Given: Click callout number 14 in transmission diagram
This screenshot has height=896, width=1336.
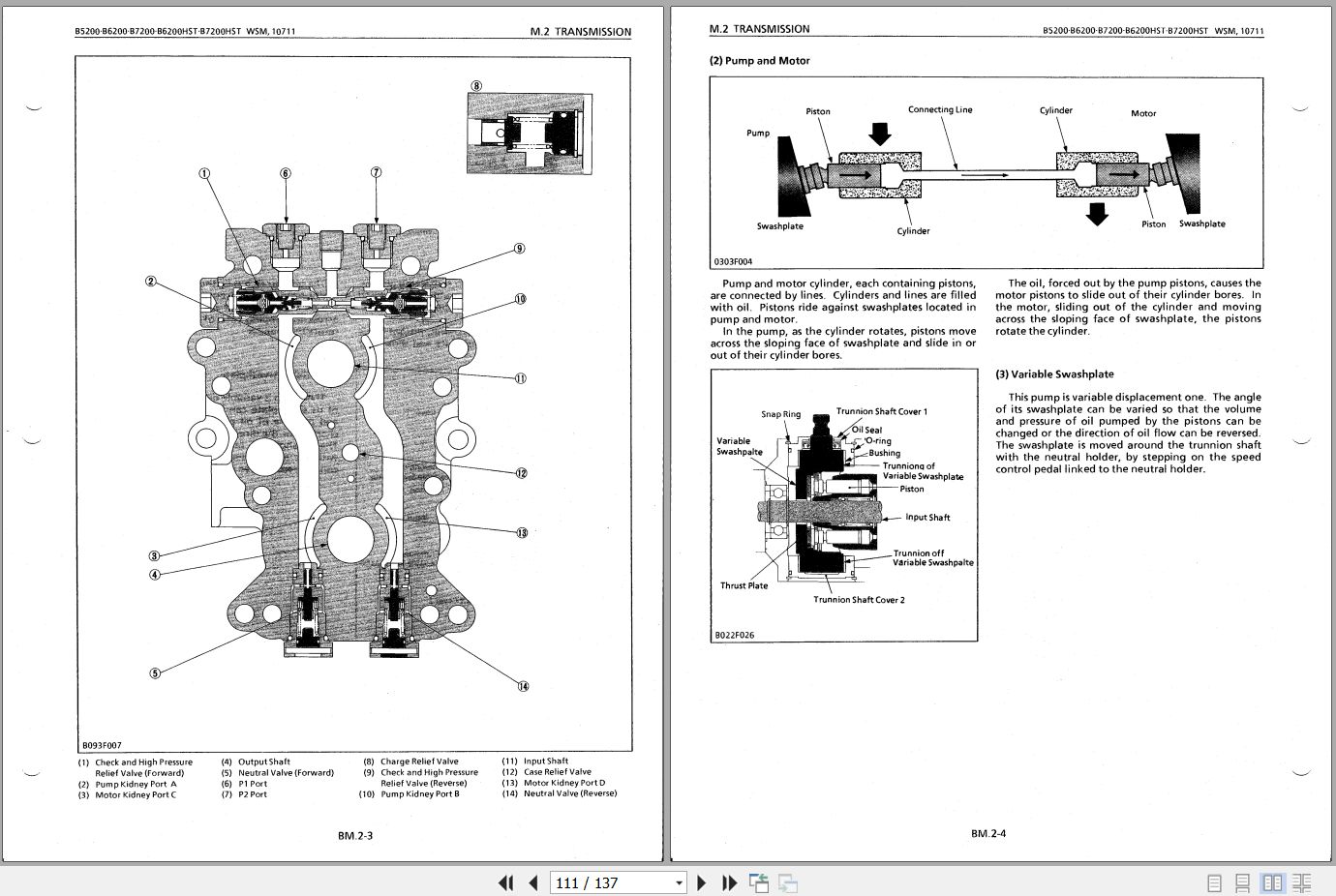Looking at the screenshot, I should tap(523, 686).
